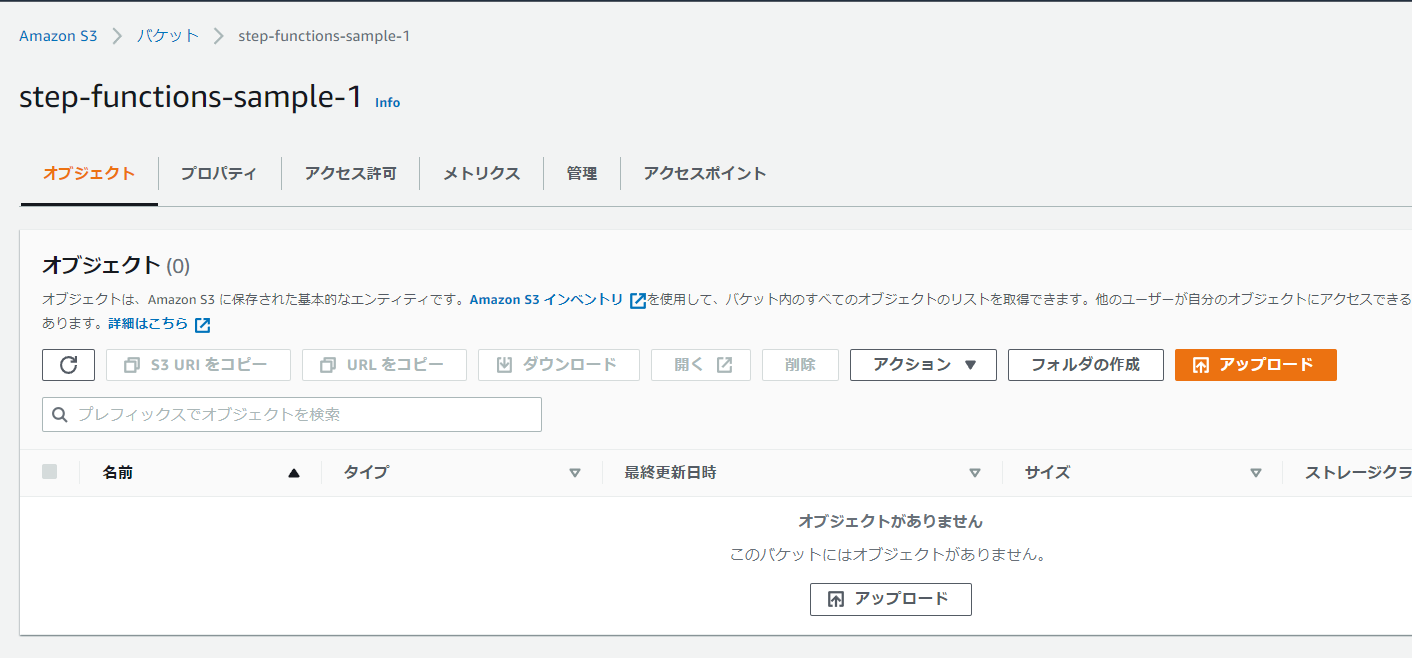Switch to the プロパティ tab

pos(219,172)
